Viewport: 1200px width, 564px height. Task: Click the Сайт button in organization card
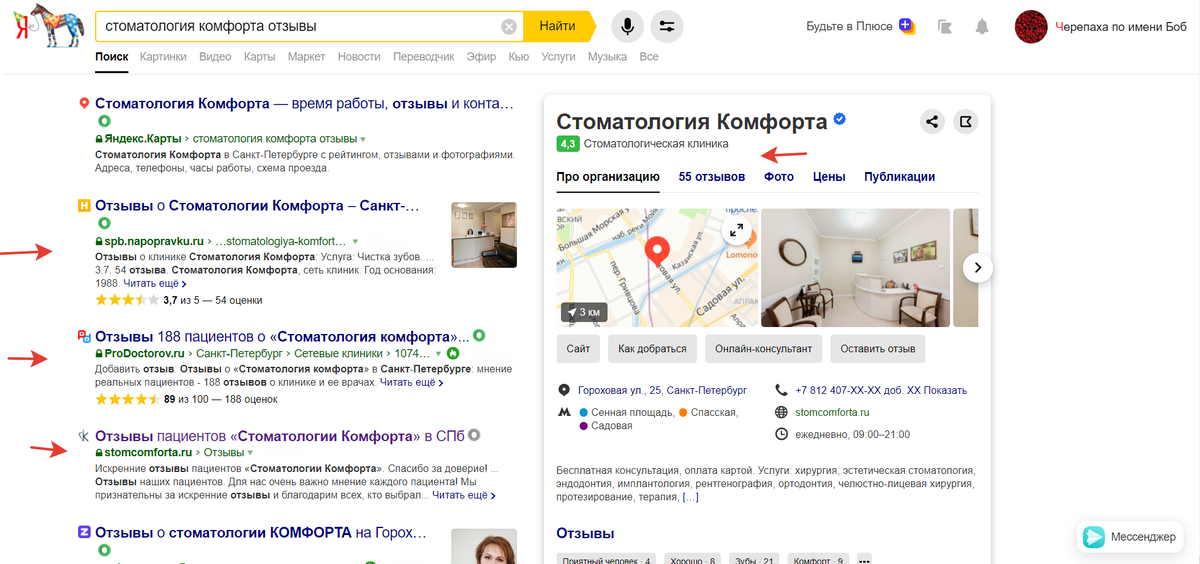(578, 349)
